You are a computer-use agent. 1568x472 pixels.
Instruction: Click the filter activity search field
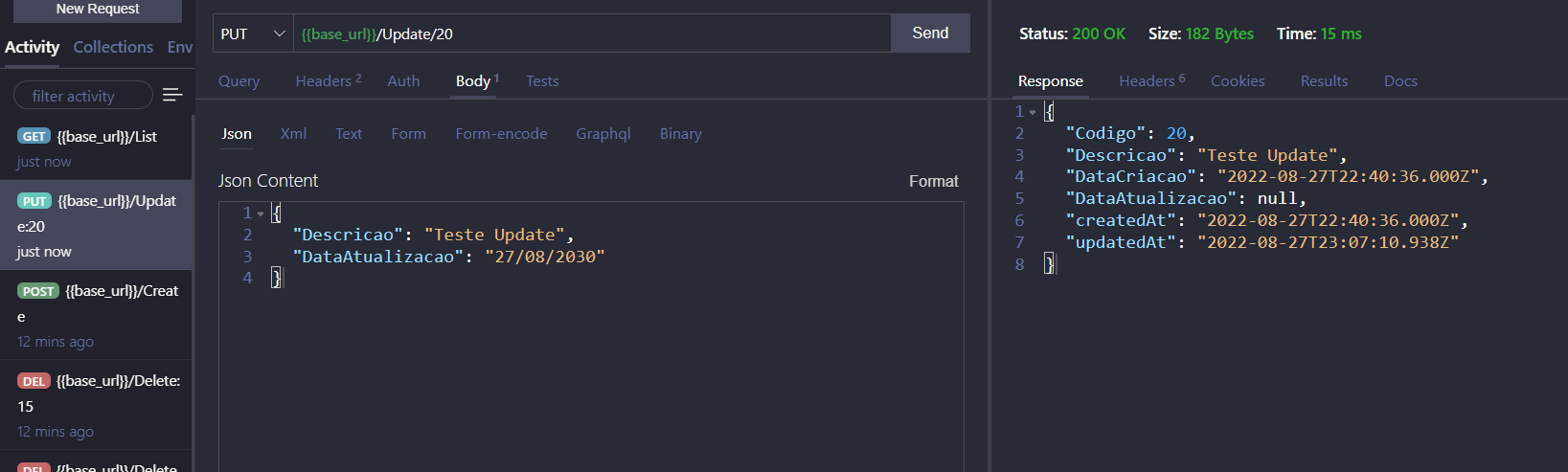[83, 96]
